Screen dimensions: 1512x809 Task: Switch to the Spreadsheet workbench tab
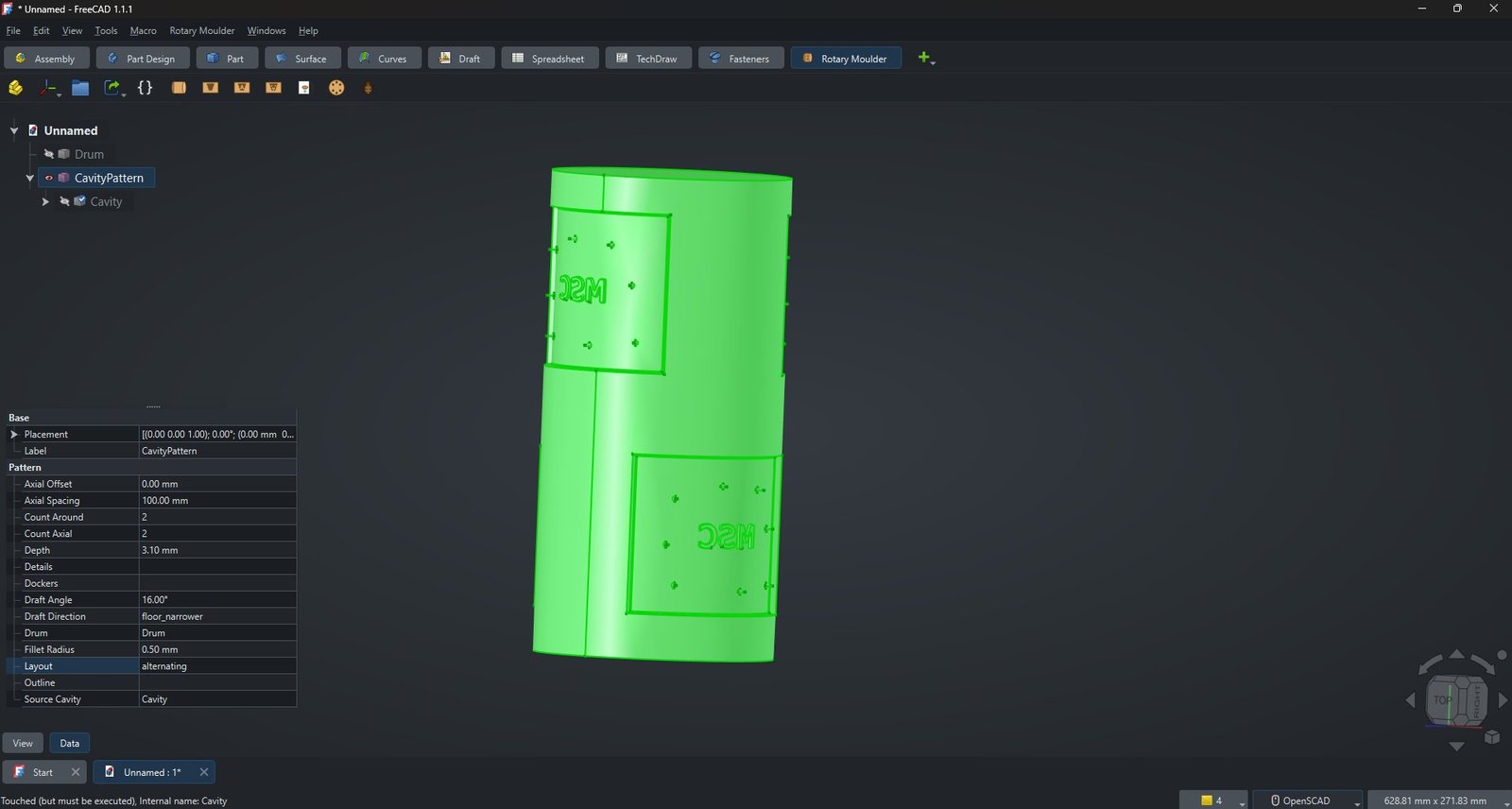point(550,59)
